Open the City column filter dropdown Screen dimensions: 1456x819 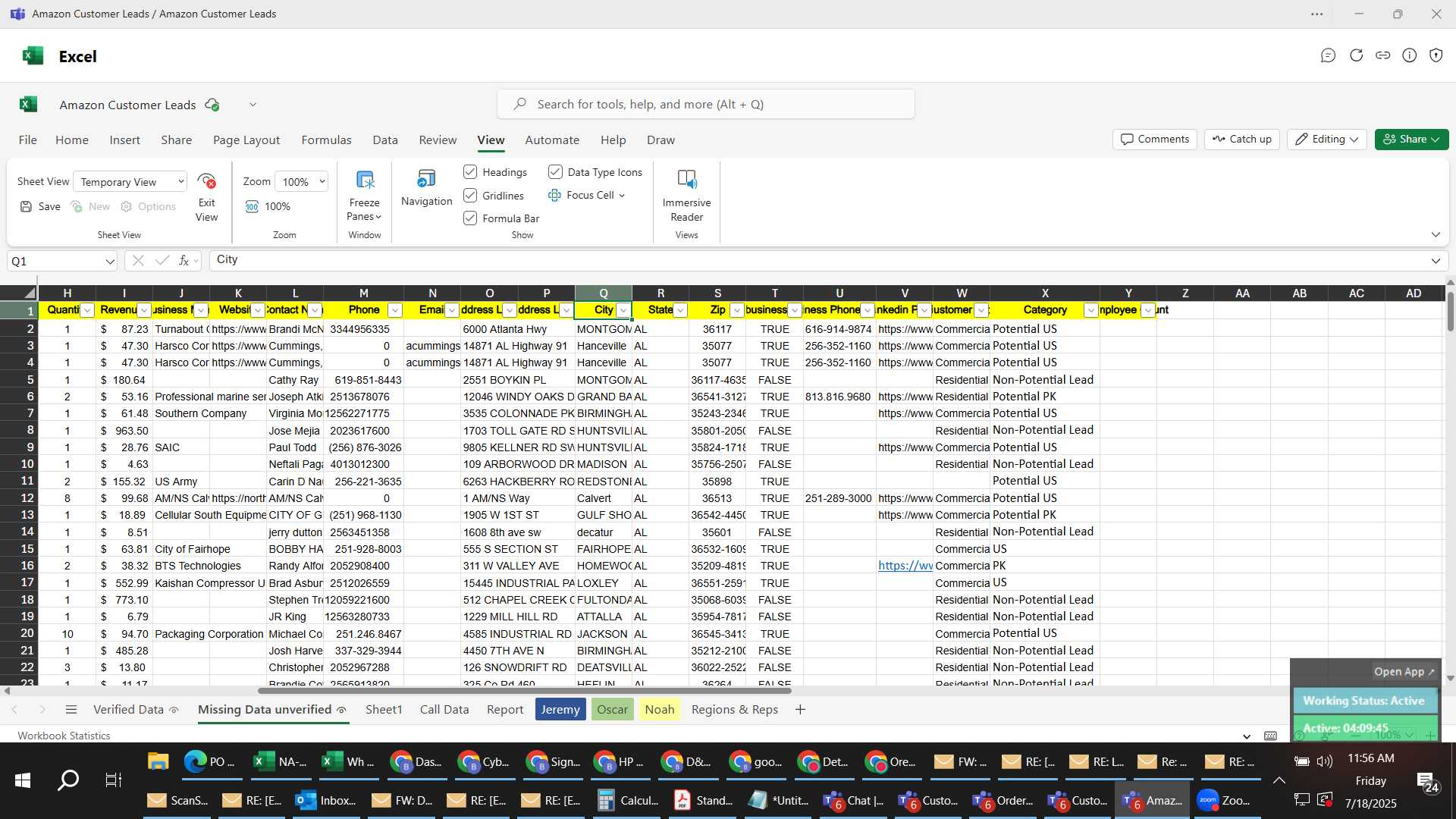click(623, 310)
